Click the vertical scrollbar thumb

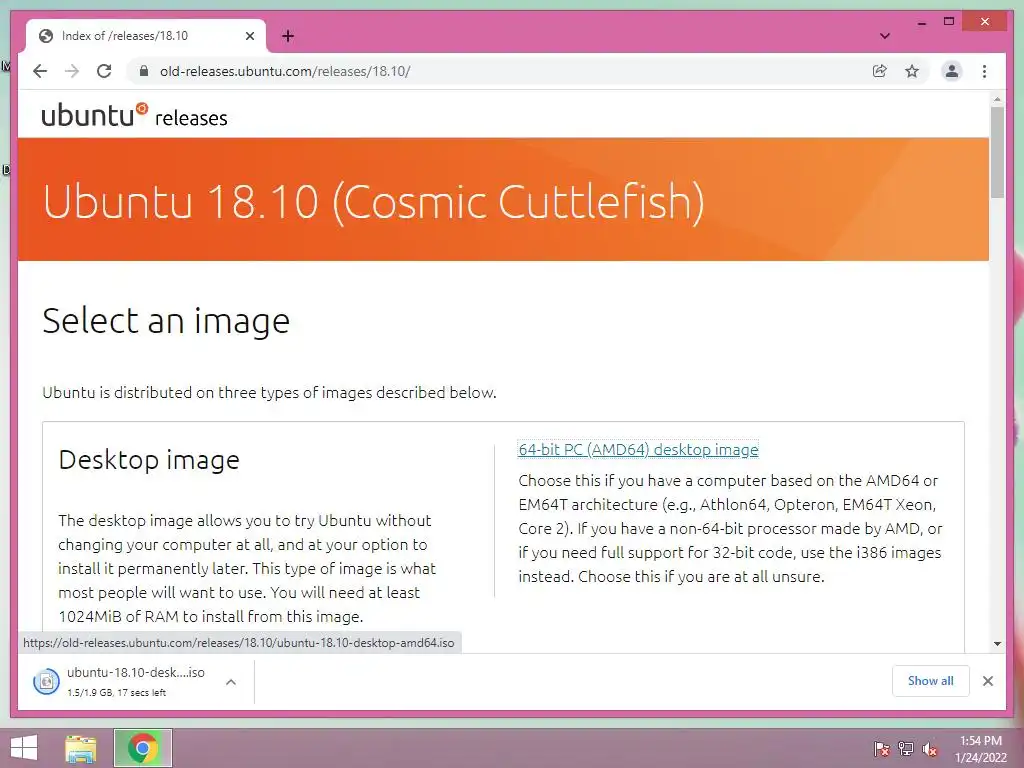click(x=997, y=152)
